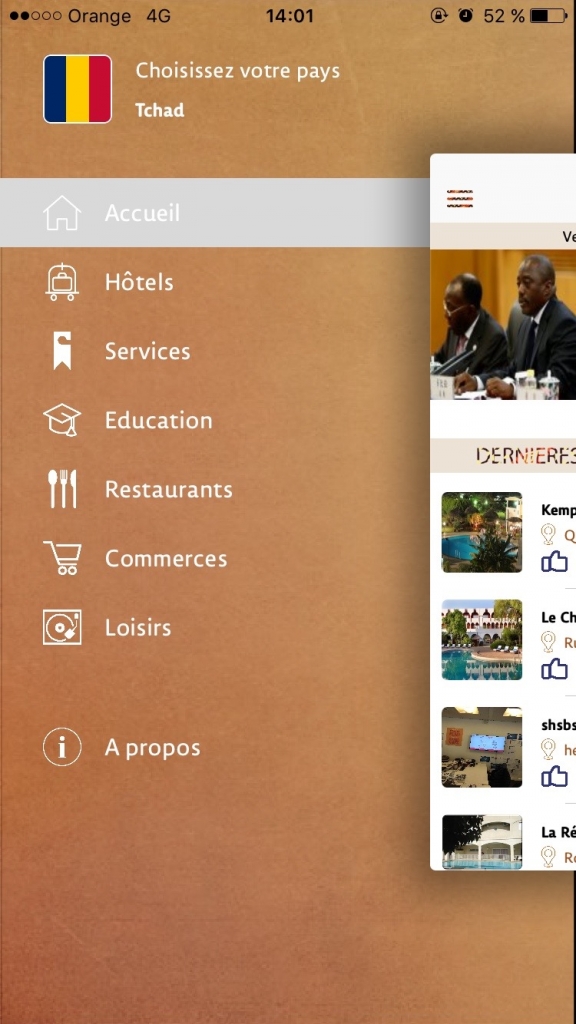Toggle thumbs-up on the shsbs listing
The image size is (576, 1024).
[x=554, y=776]
